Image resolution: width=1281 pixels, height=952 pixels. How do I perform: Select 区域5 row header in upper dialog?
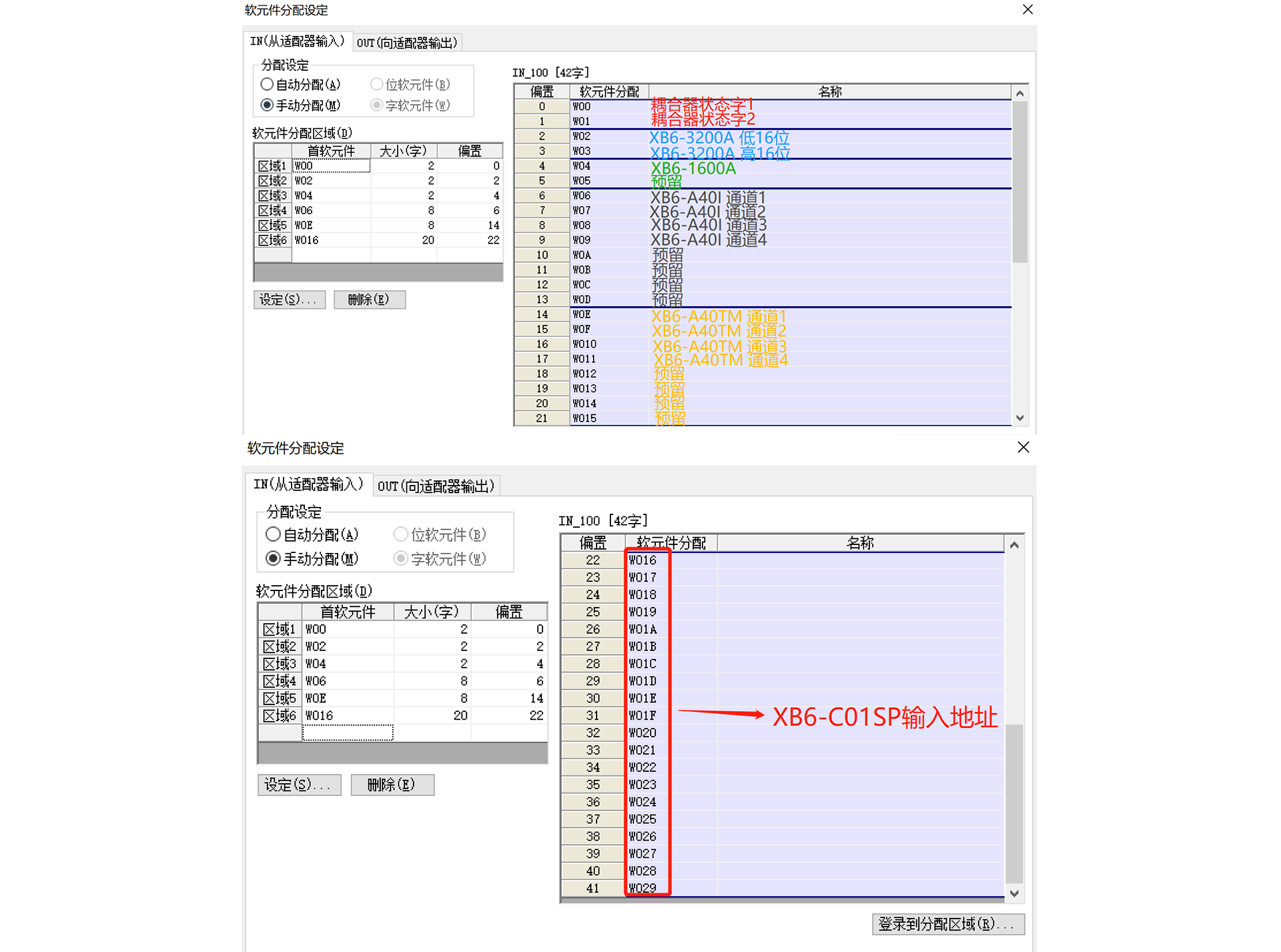(272, 225)
